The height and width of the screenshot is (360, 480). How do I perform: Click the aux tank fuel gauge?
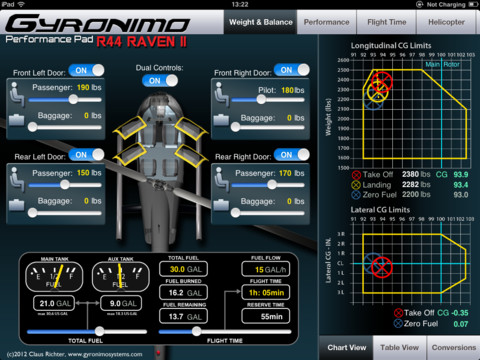tap(120, 277)
